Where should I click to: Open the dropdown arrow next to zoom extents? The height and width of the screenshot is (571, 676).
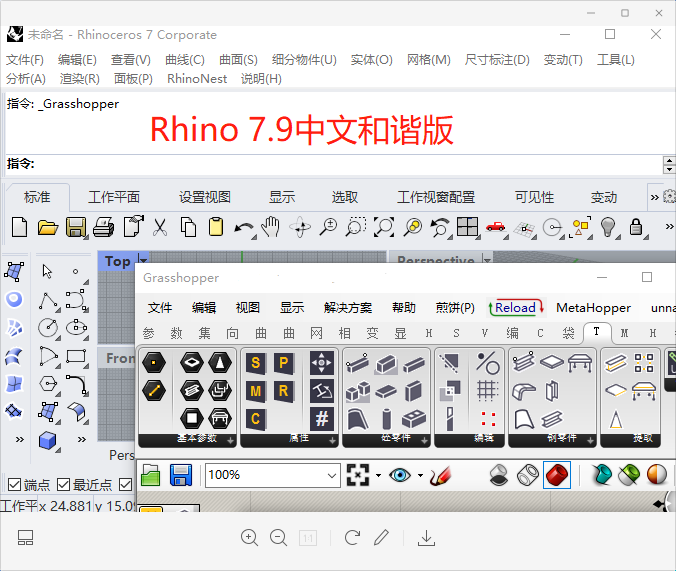(x=378, y=476)
